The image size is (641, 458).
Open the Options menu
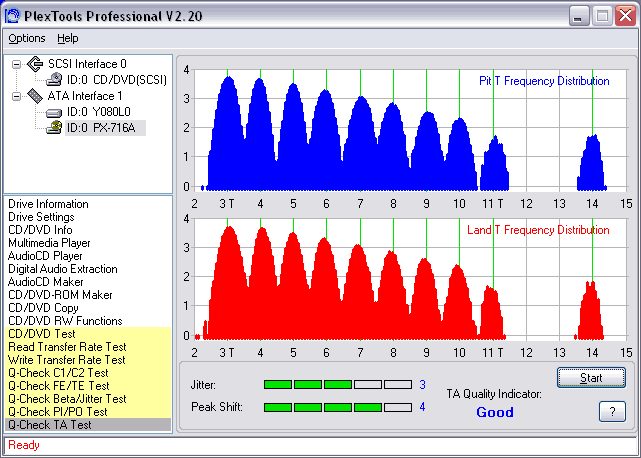point(27,38)
